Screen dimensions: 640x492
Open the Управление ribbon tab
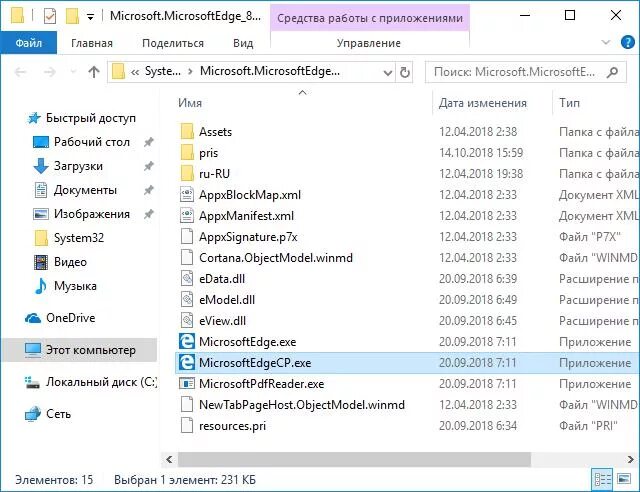(369, 43)
